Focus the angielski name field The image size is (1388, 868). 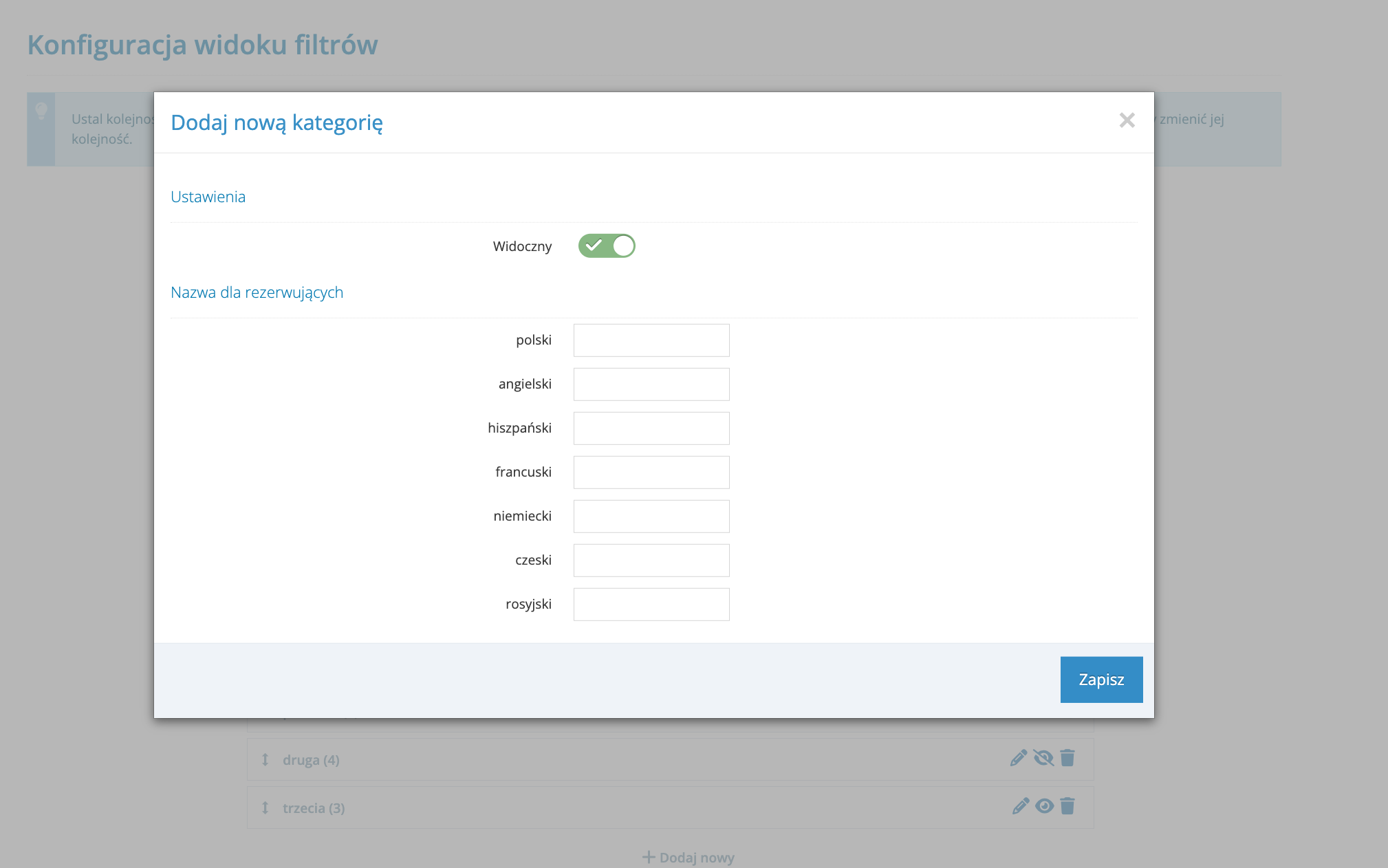point(651,384)
